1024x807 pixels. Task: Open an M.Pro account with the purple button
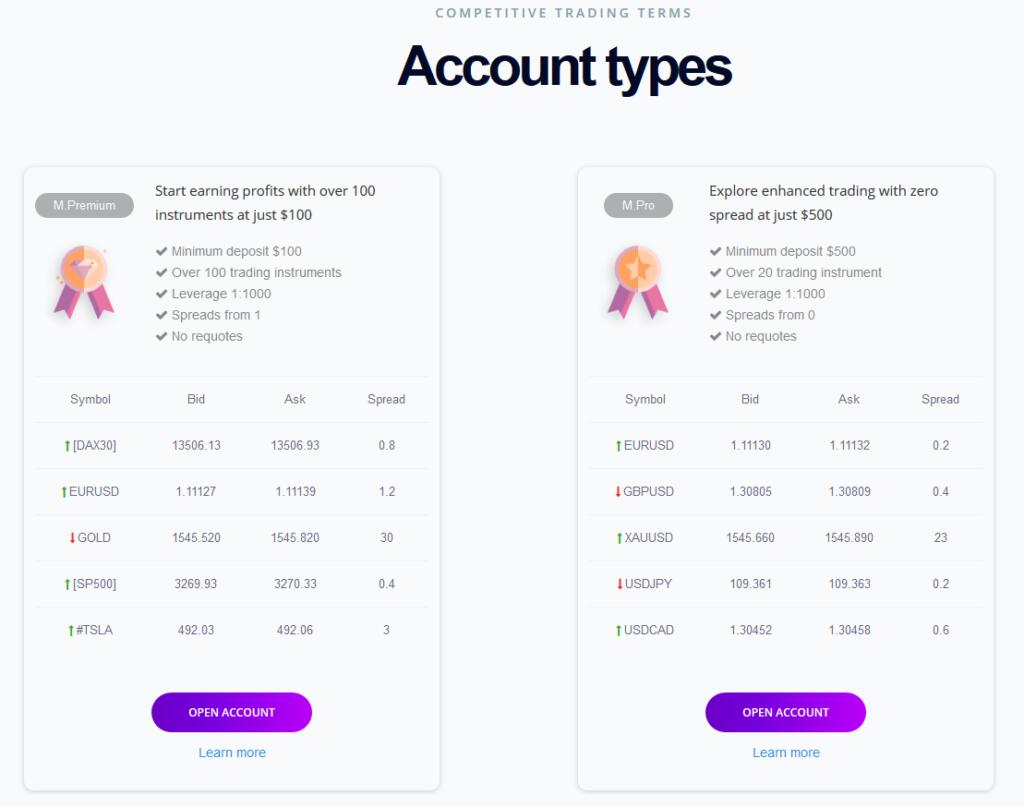(786, 712)
